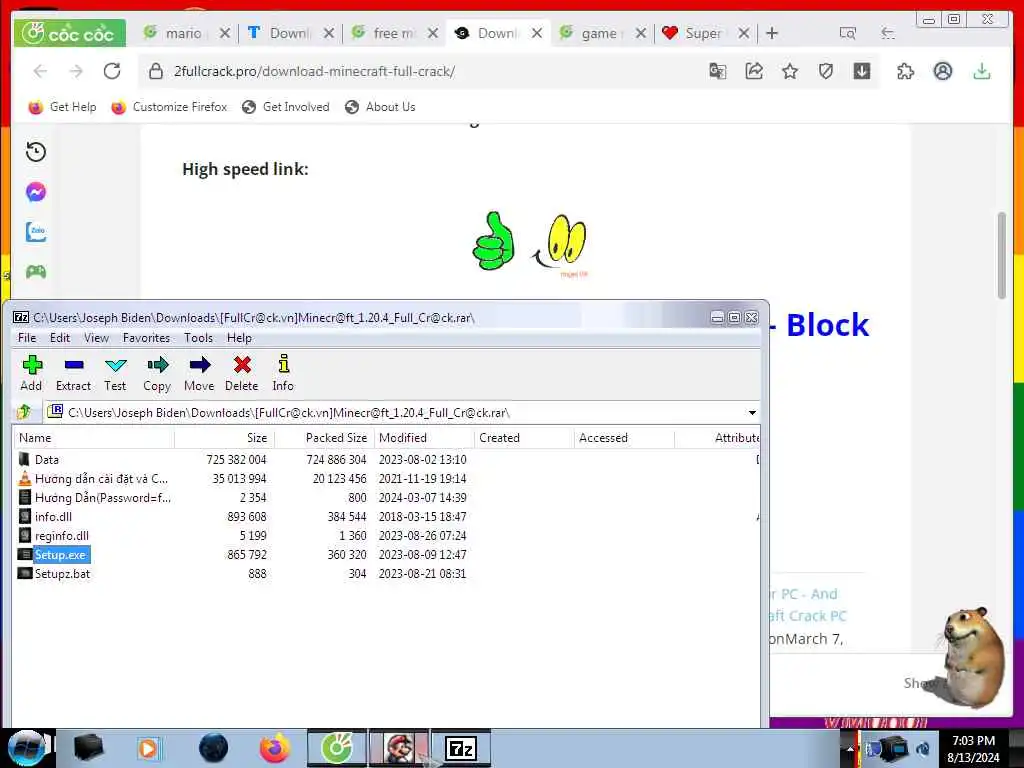Open the Messenger sidebar icon

point(36,192)
